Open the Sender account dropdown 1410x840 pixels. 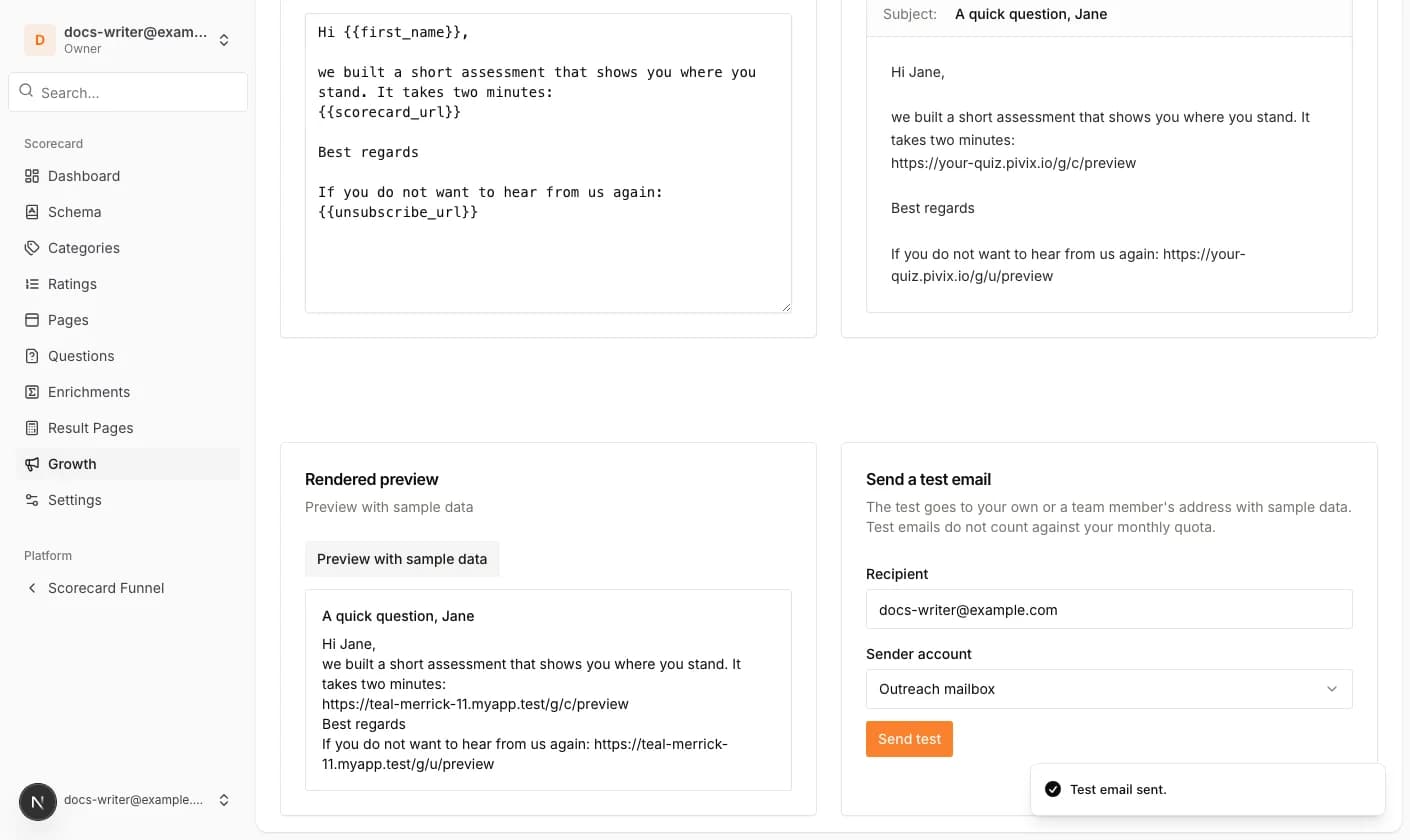coord(1109,689)
